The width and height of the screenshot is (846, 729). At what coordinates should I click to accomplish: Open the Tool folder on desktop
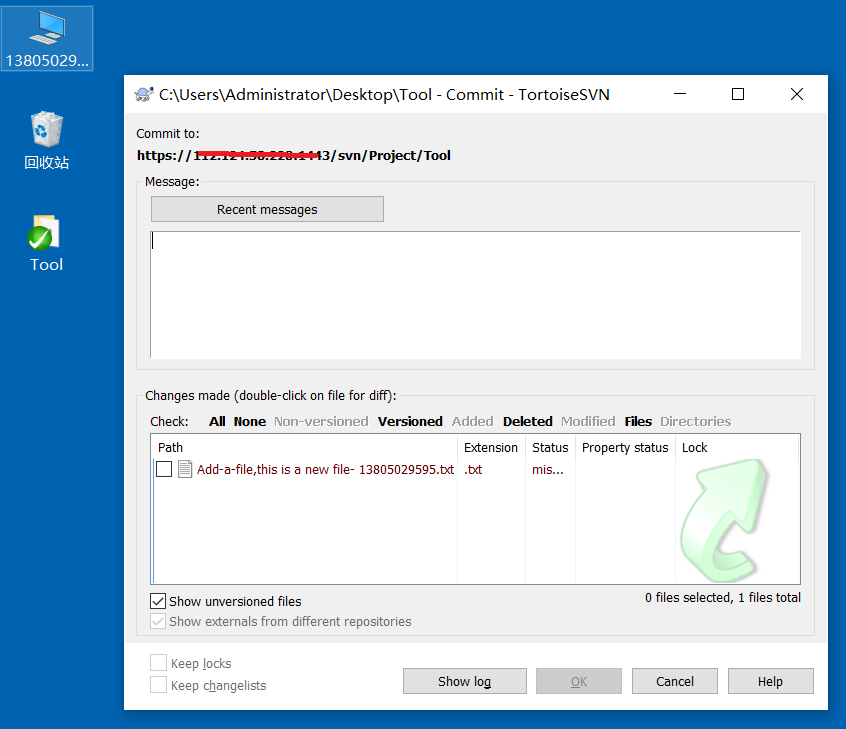[x=46, y=243]
